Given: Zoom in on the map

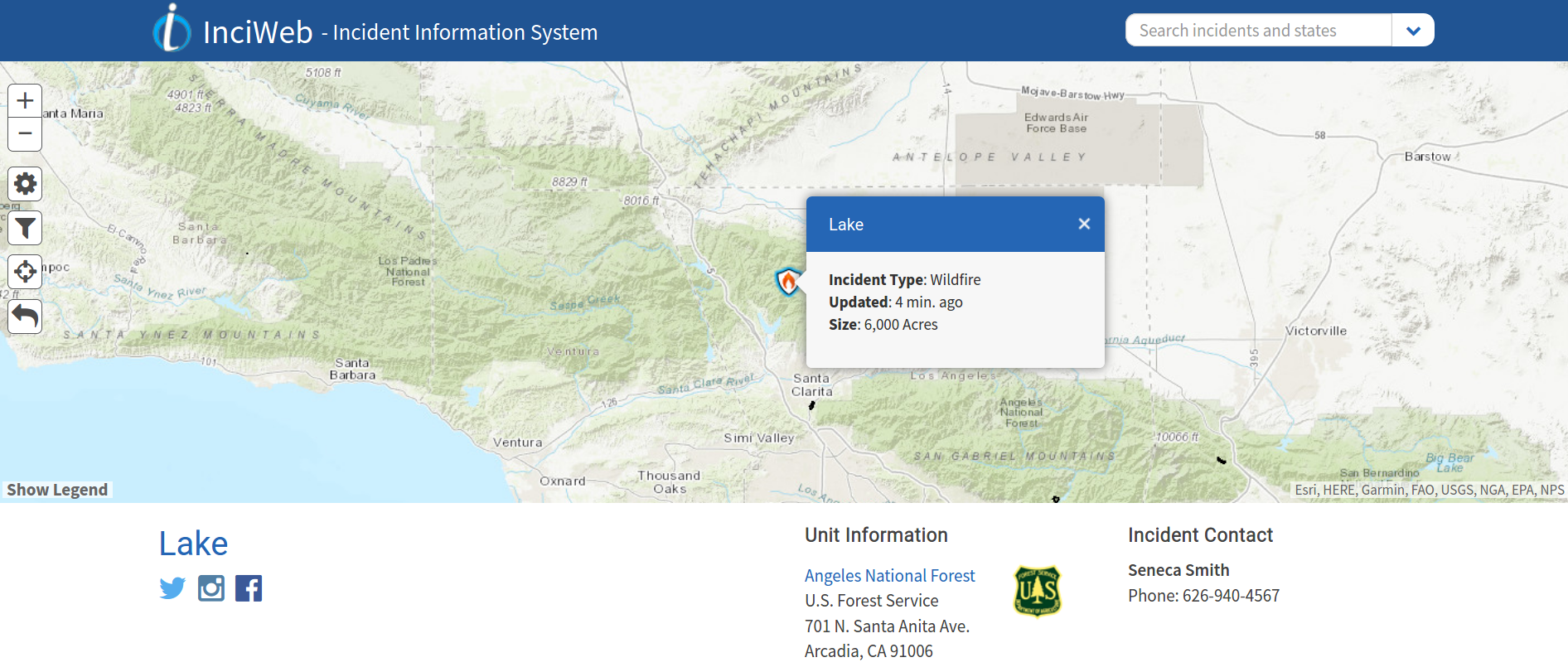Looking at the screenshot, I should click(x=25, y=101).
